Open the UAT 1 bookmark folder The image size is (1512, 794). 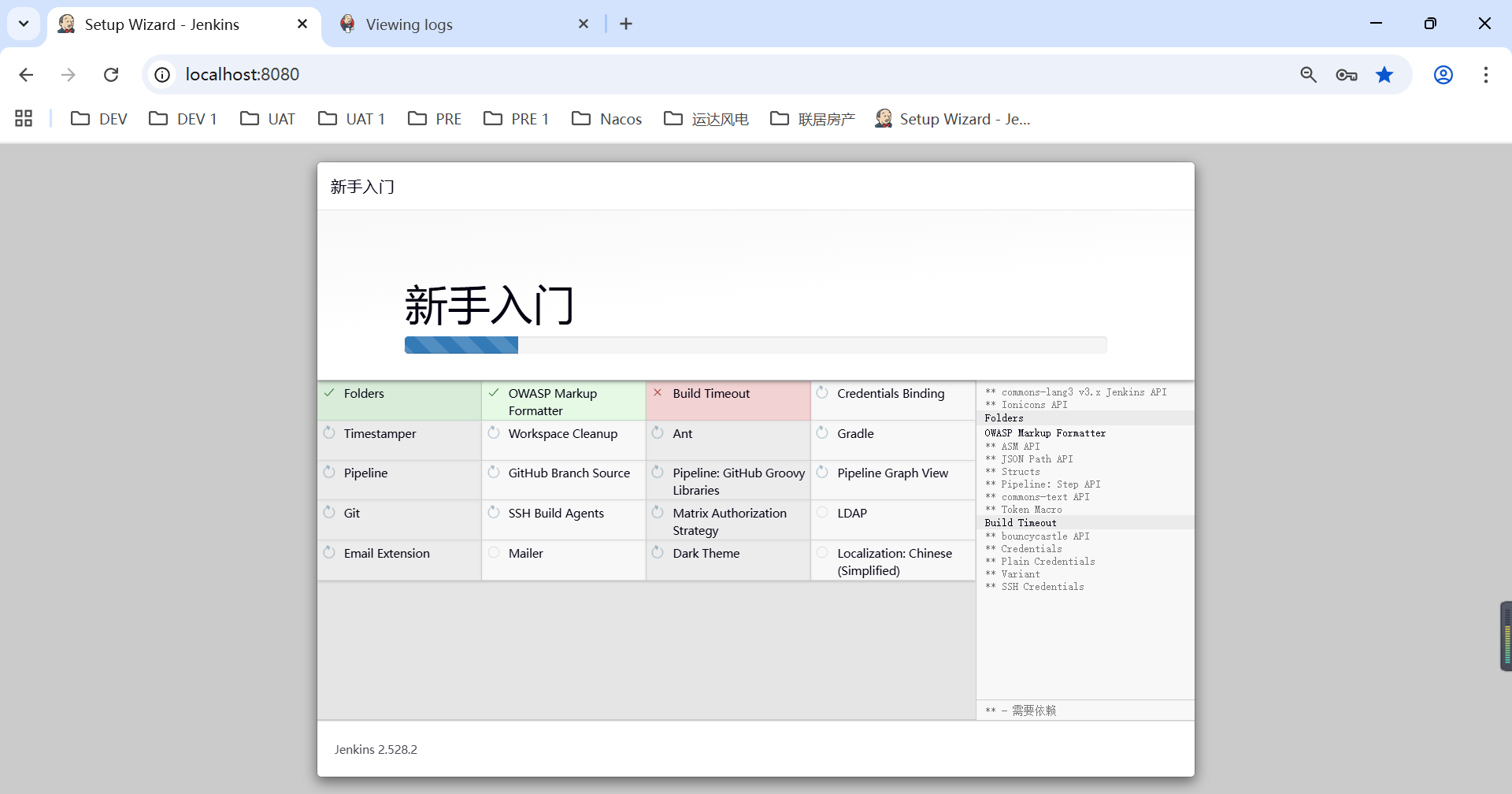(351, 119)
